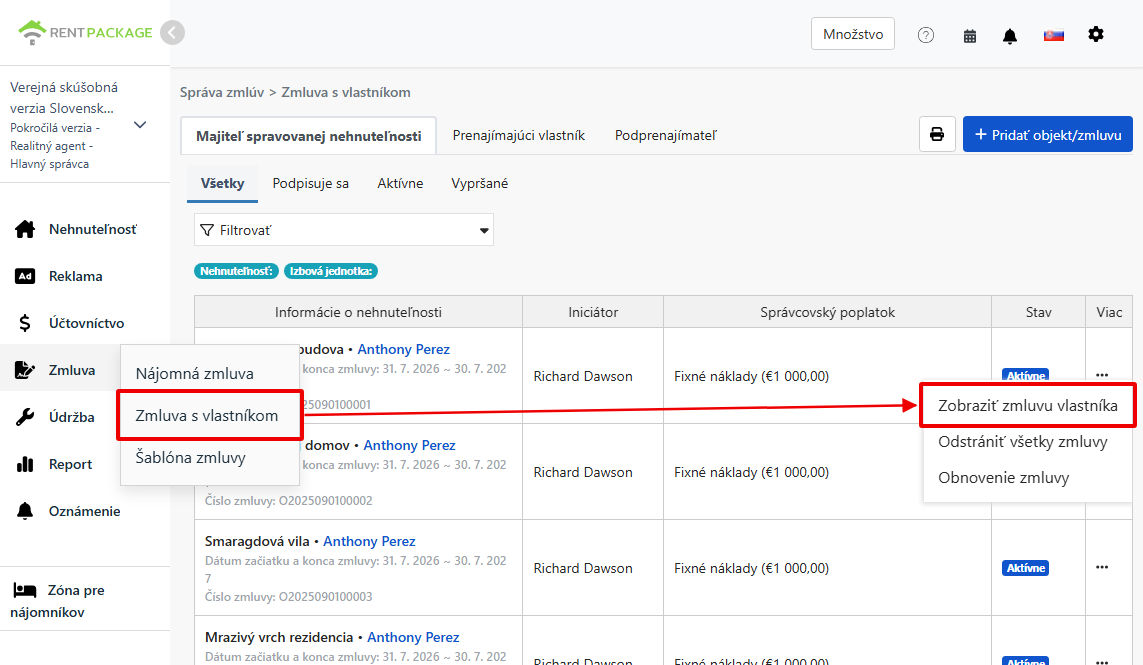Switch to the Podpisuje sa tab
The image size is (1143, 665).
coord(311,183)
